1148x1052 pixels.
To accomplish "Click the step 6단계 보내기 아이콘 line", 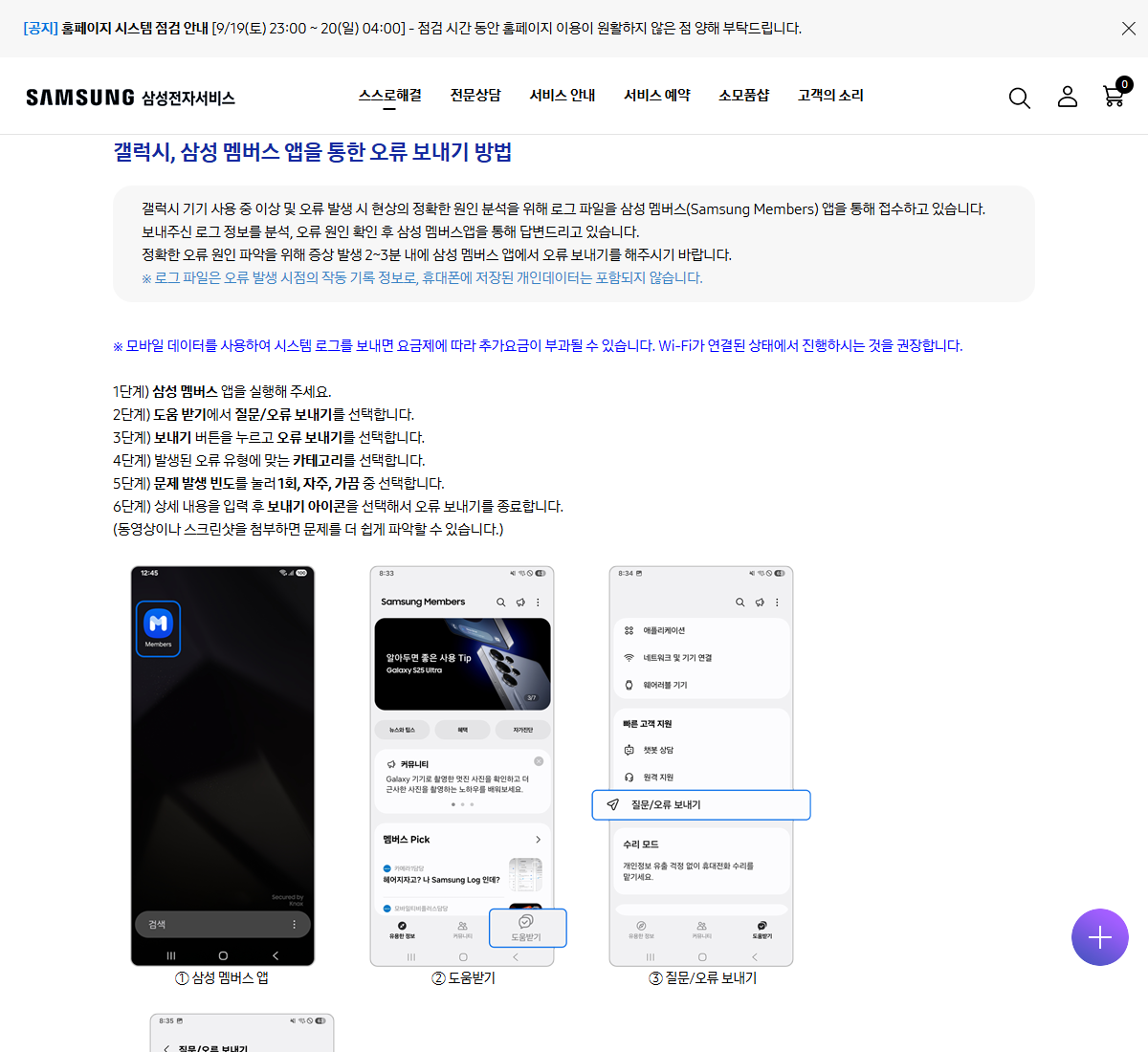I will click(x=339, y=507).
